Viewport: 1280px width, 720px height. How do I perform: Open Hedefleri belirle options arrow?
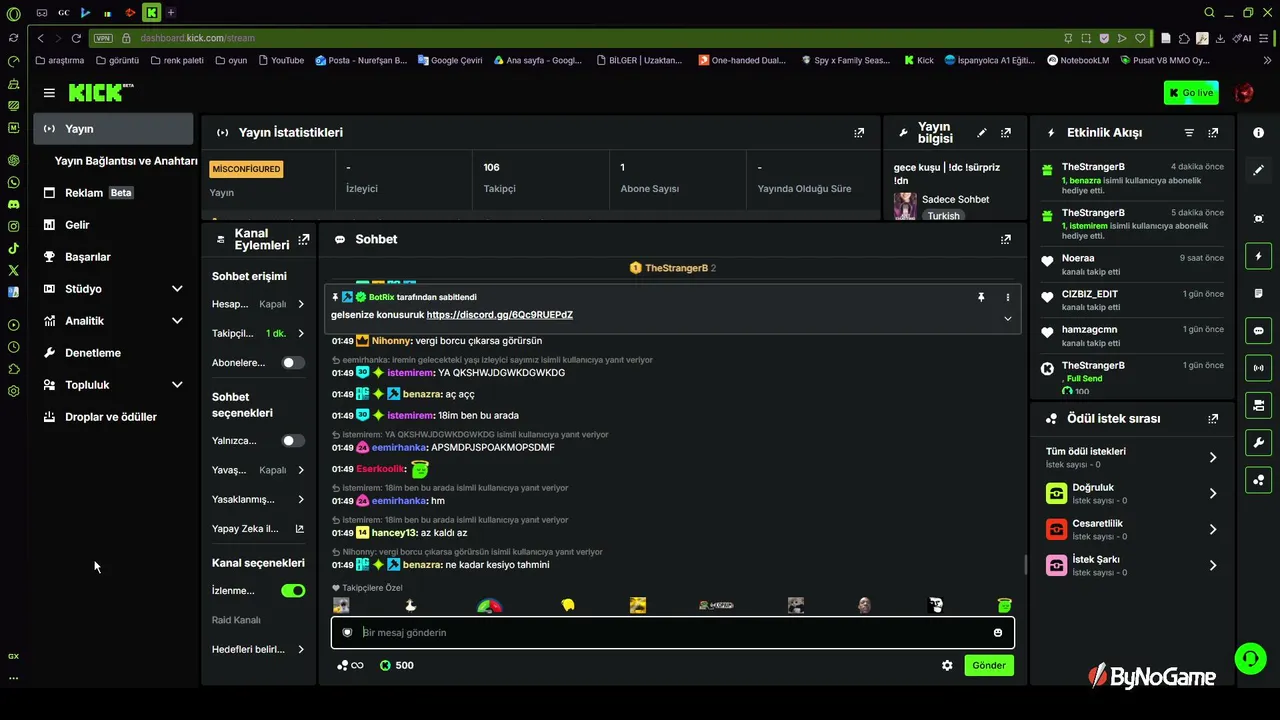click(x=301, y=649)
